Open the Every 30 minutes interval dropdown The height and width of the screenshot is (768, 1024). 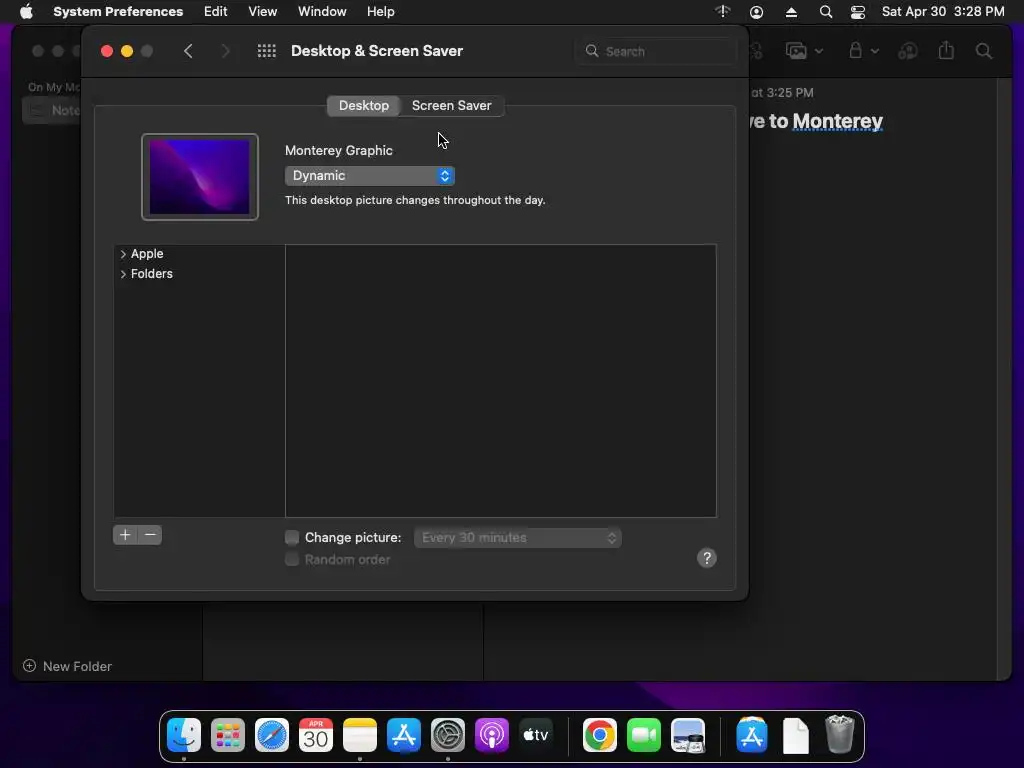517,537
